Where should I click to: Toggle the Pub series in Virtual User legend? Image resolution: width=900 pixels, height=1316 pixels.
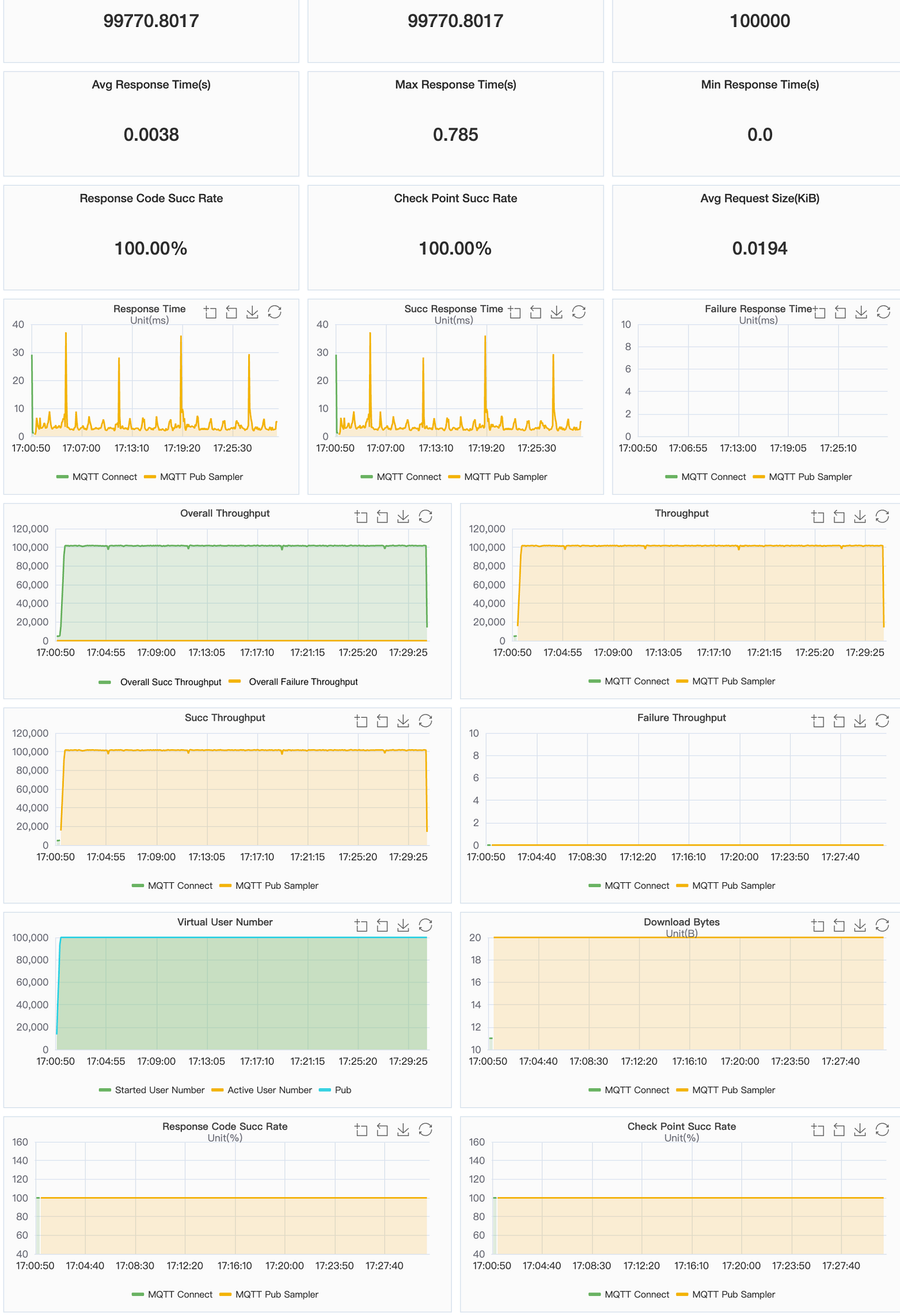pos(335,1090)
